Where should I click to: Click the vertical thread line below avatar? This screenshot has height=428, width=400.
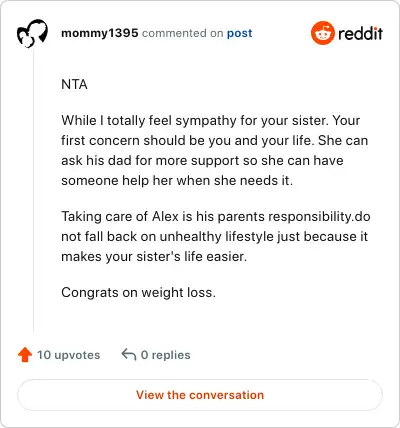[x=33, y=190]
